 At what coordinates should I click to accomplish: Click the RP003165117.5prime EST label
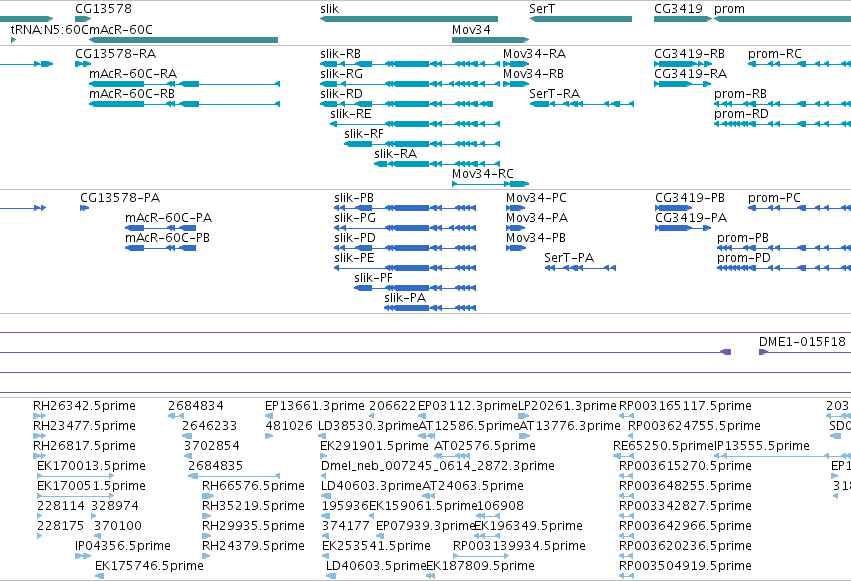[685, 406]
